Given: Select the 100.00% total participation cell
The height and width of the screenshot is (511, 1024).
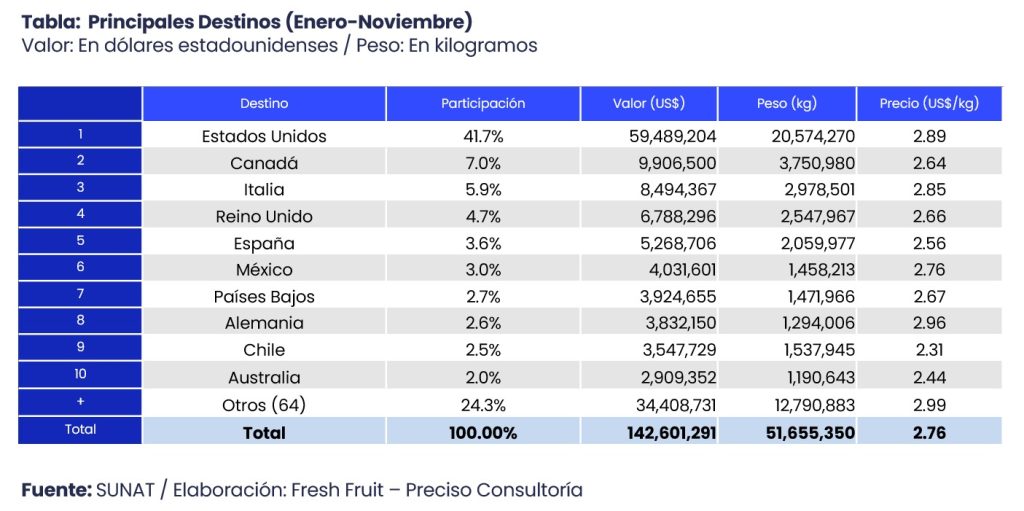Looking at the screenshot, I should pyautogui.click(x=483, y=433).
